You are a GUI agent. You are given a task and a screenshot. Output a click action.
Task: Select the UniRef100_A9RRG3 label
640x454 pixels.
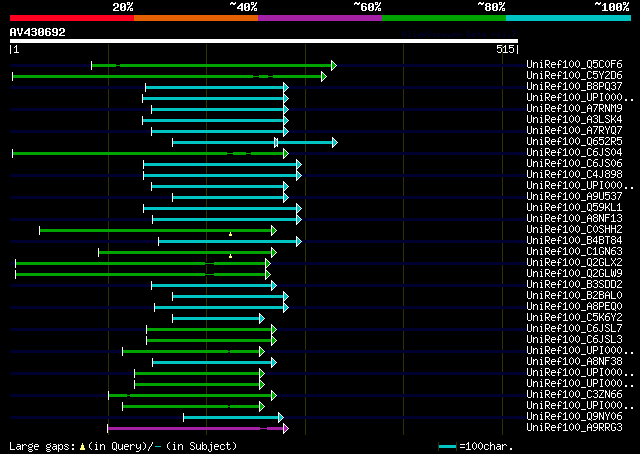pos(574,428)
